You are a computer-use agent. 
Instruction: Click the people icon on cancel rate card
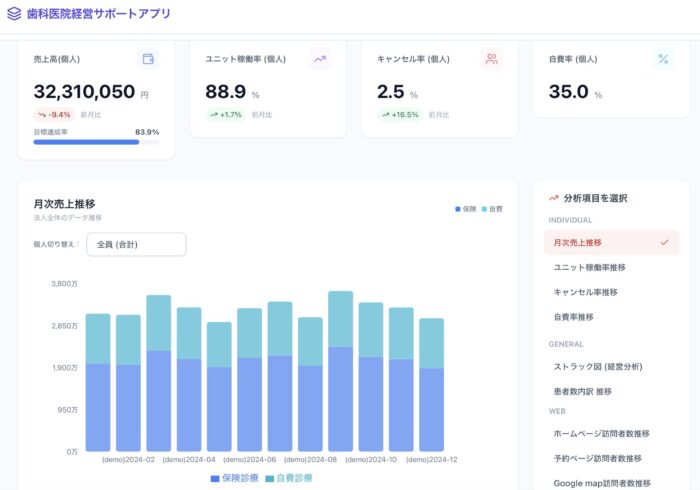coord(491,59)
